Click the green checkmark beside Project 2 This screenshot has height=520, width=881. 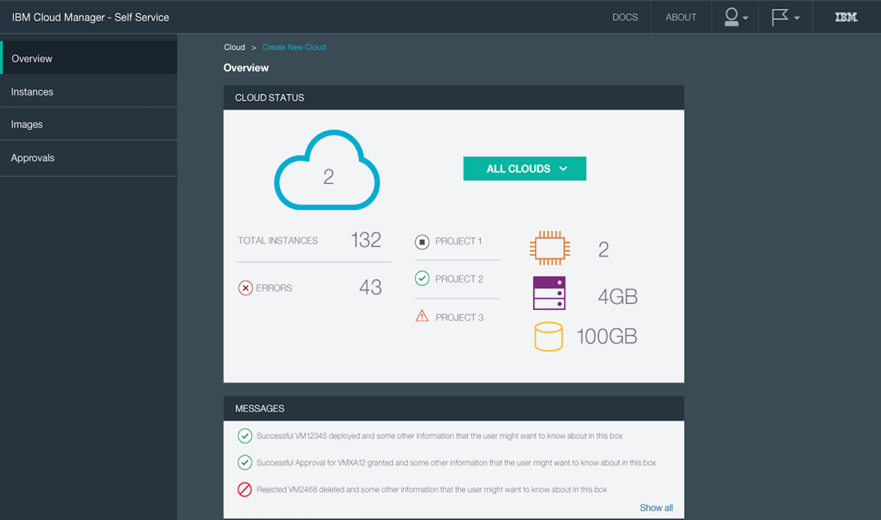coord(422,279)
